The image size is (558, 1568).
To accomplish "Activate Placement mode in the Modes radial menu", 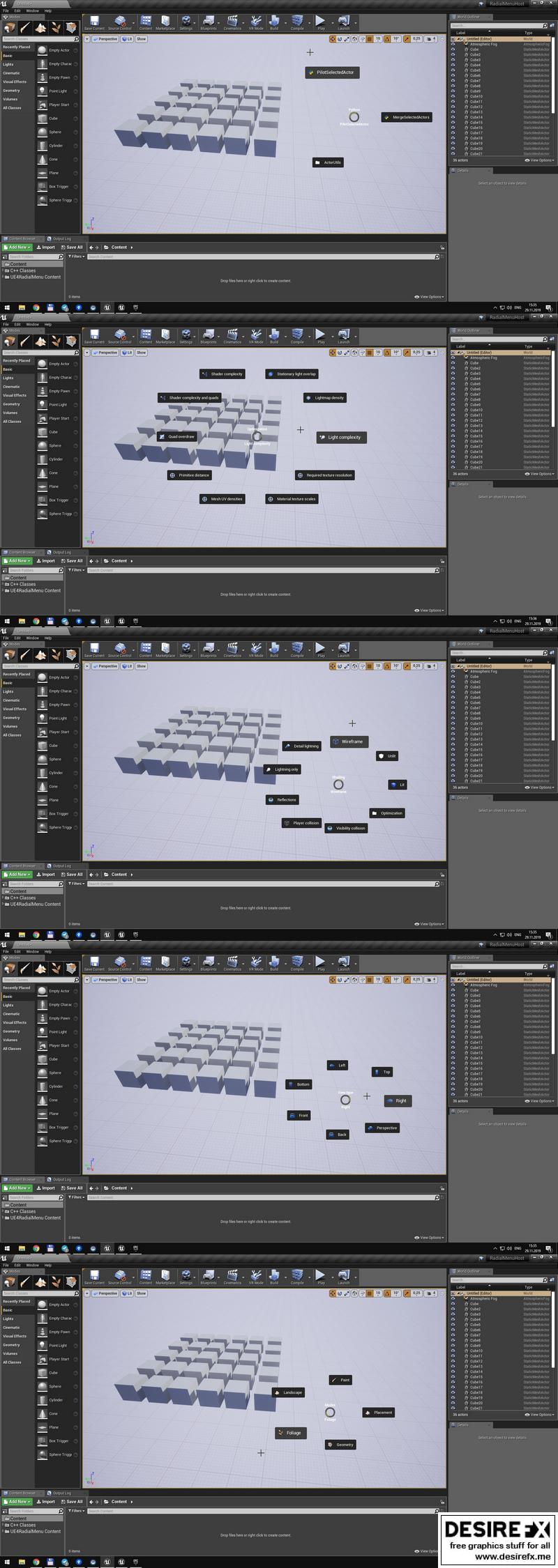I will pos(379,1413).
